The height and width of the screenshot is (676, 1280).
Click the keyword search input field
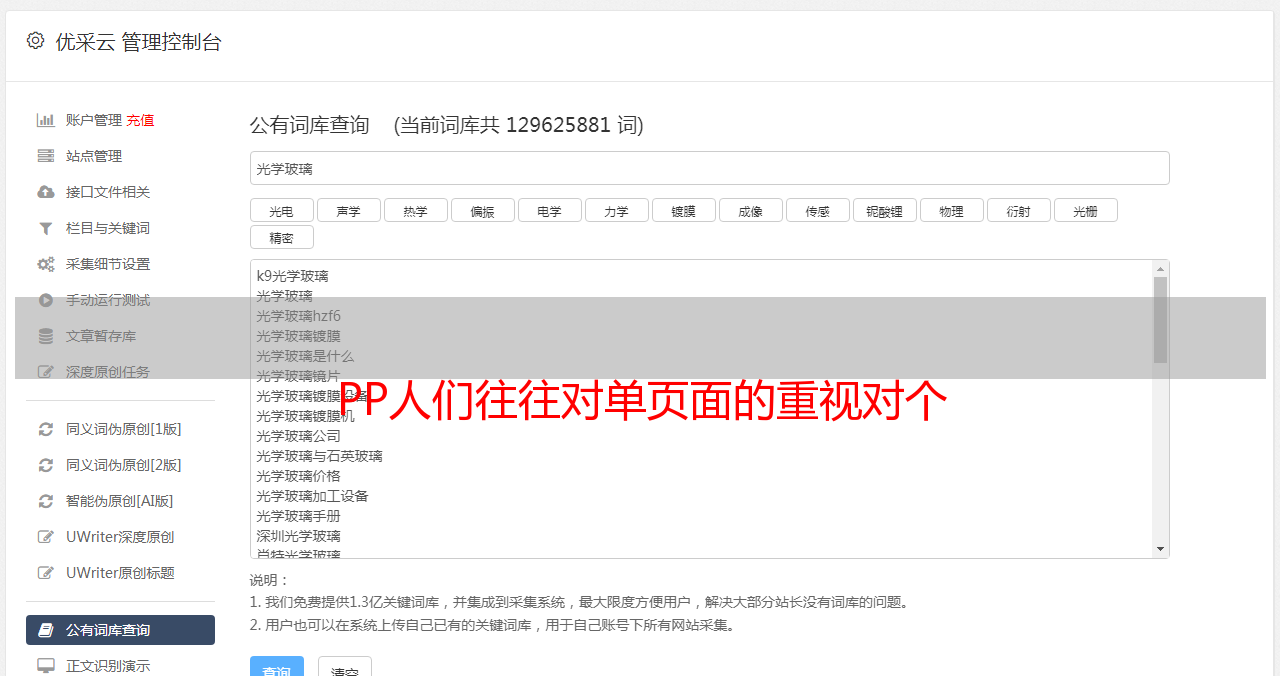pos(710,168)
